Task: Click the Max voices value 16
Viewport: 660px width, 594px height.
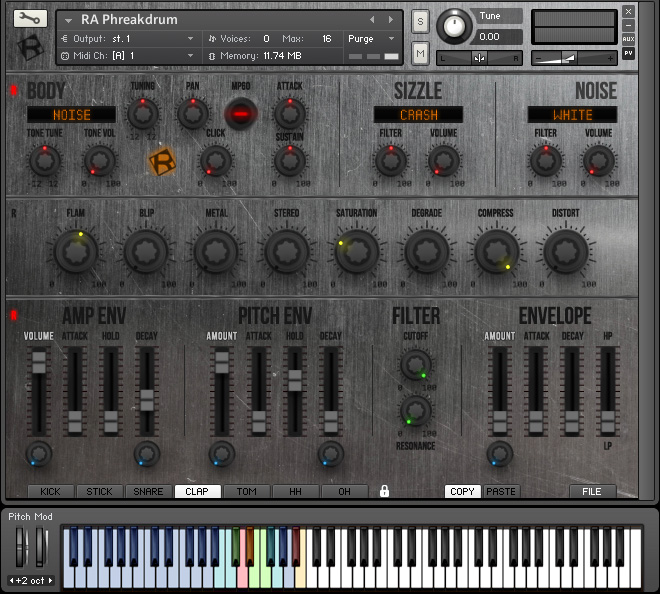Action: pos(327,39)
